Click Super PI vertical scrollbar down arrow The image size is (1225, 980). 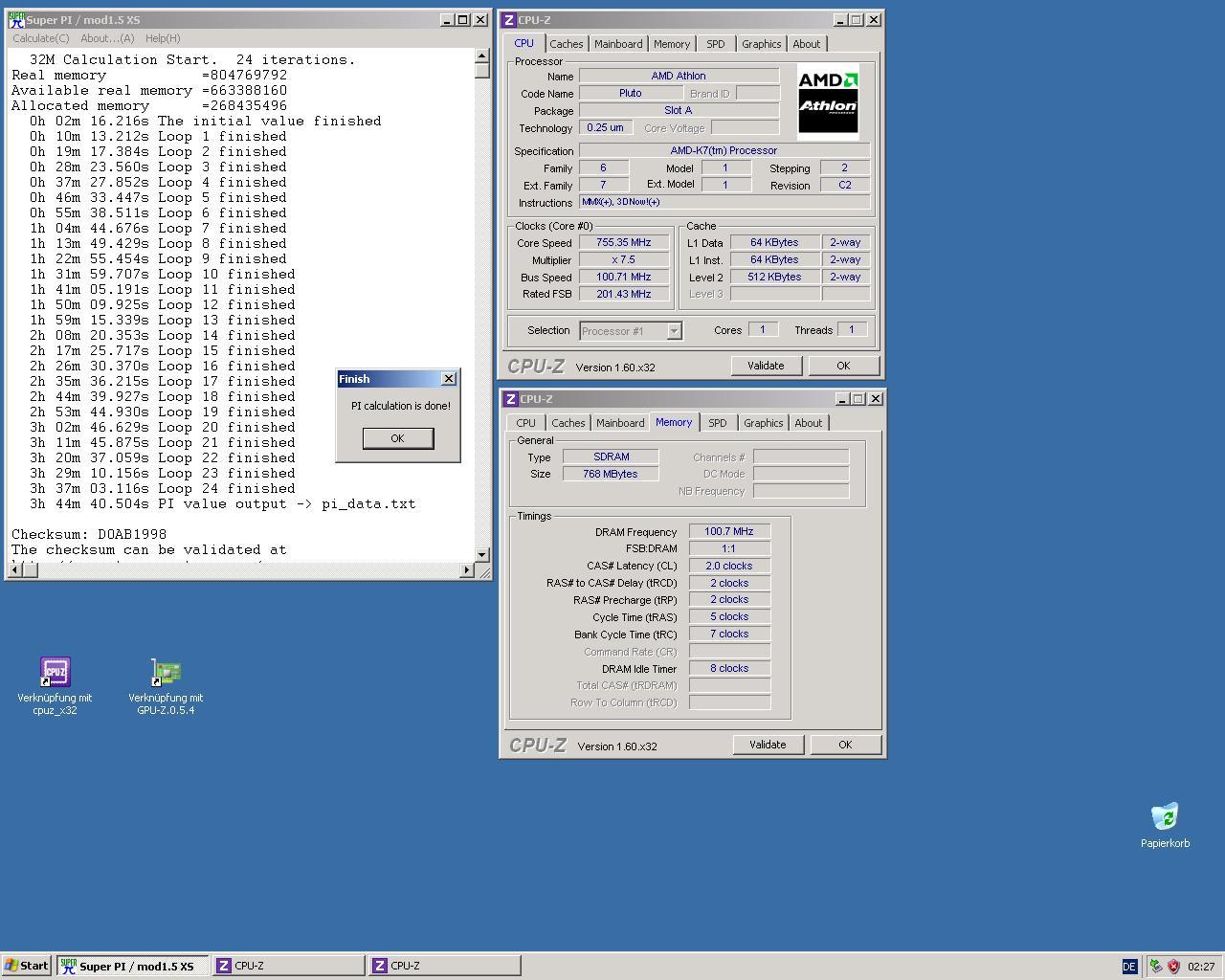(x=481, y=555)
